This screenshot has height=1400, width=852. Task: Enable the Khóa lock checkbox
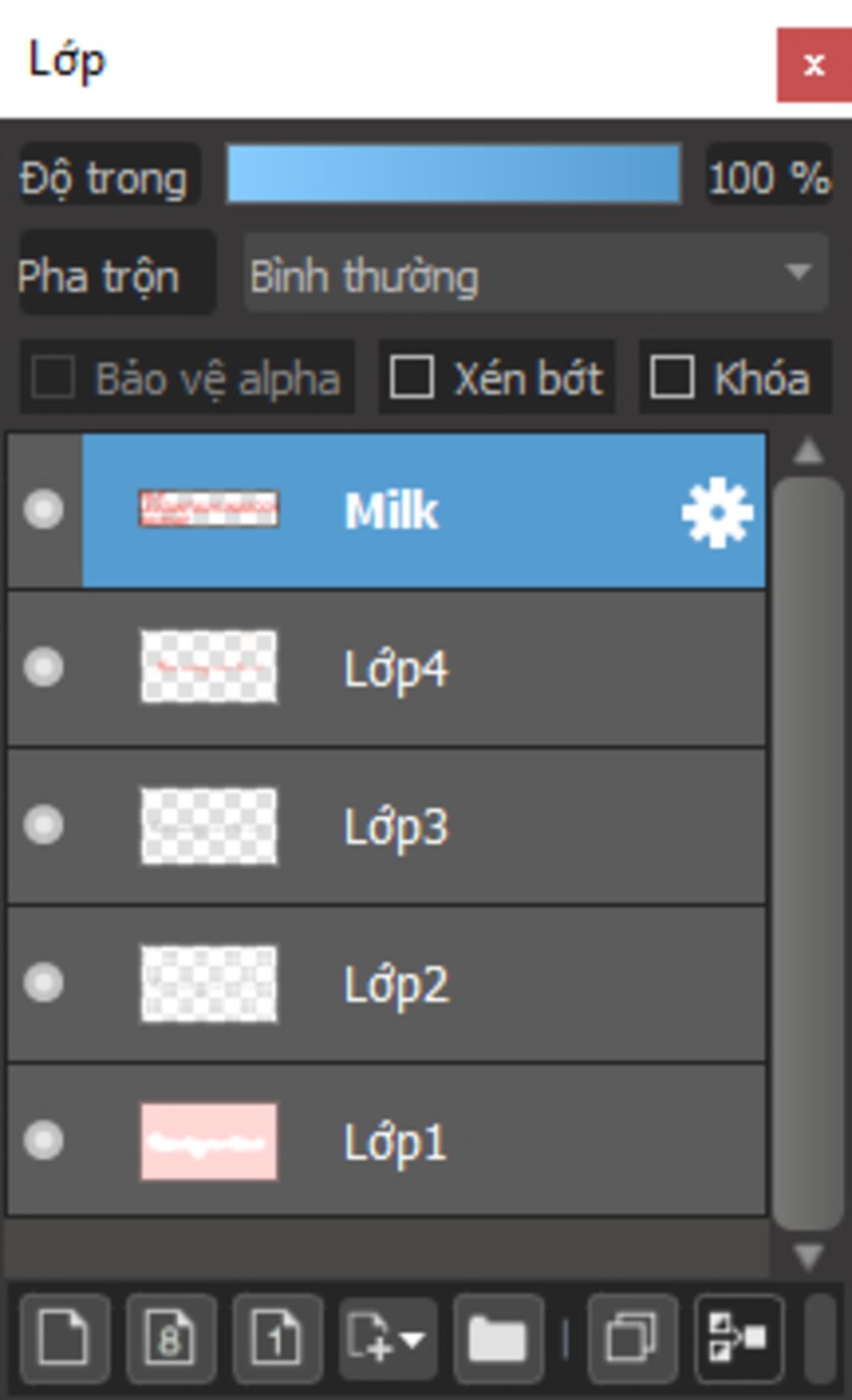[671, 378]
